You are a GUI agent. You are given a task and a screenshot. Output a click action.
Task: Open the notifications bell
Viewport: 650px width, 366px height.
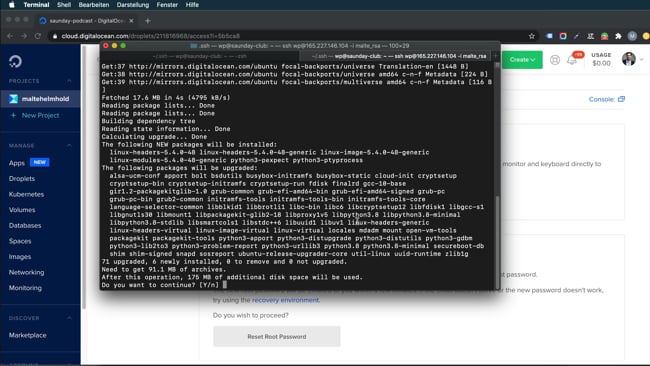pos(572,61)
